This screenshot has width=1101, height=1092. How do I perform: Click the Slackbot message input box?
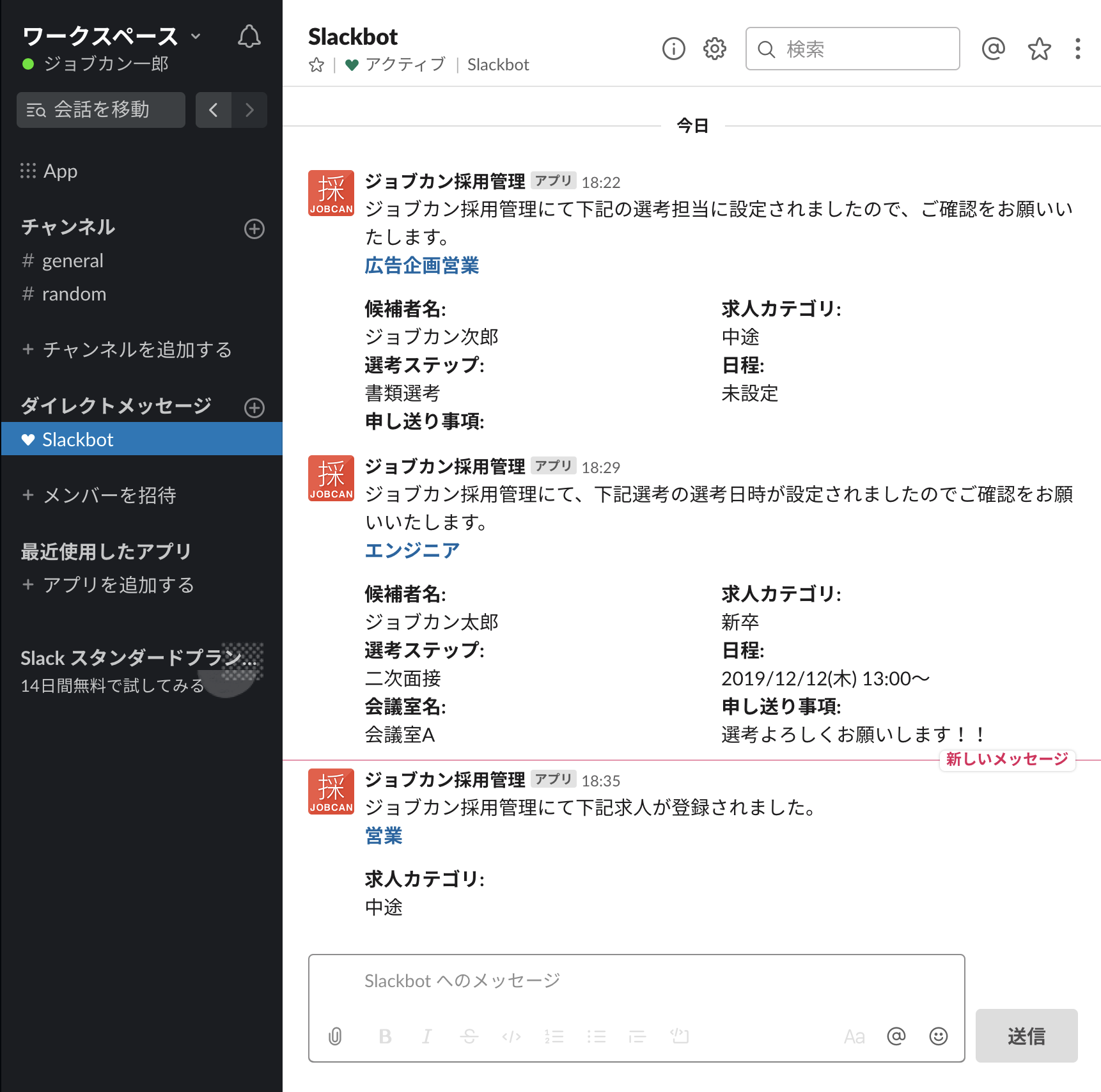(636, 981)
